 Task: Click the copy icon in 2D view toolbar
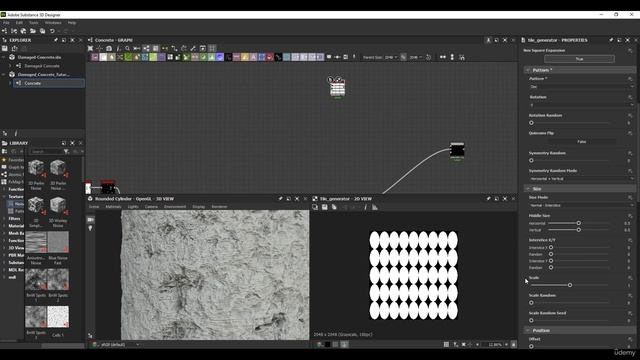315,207
